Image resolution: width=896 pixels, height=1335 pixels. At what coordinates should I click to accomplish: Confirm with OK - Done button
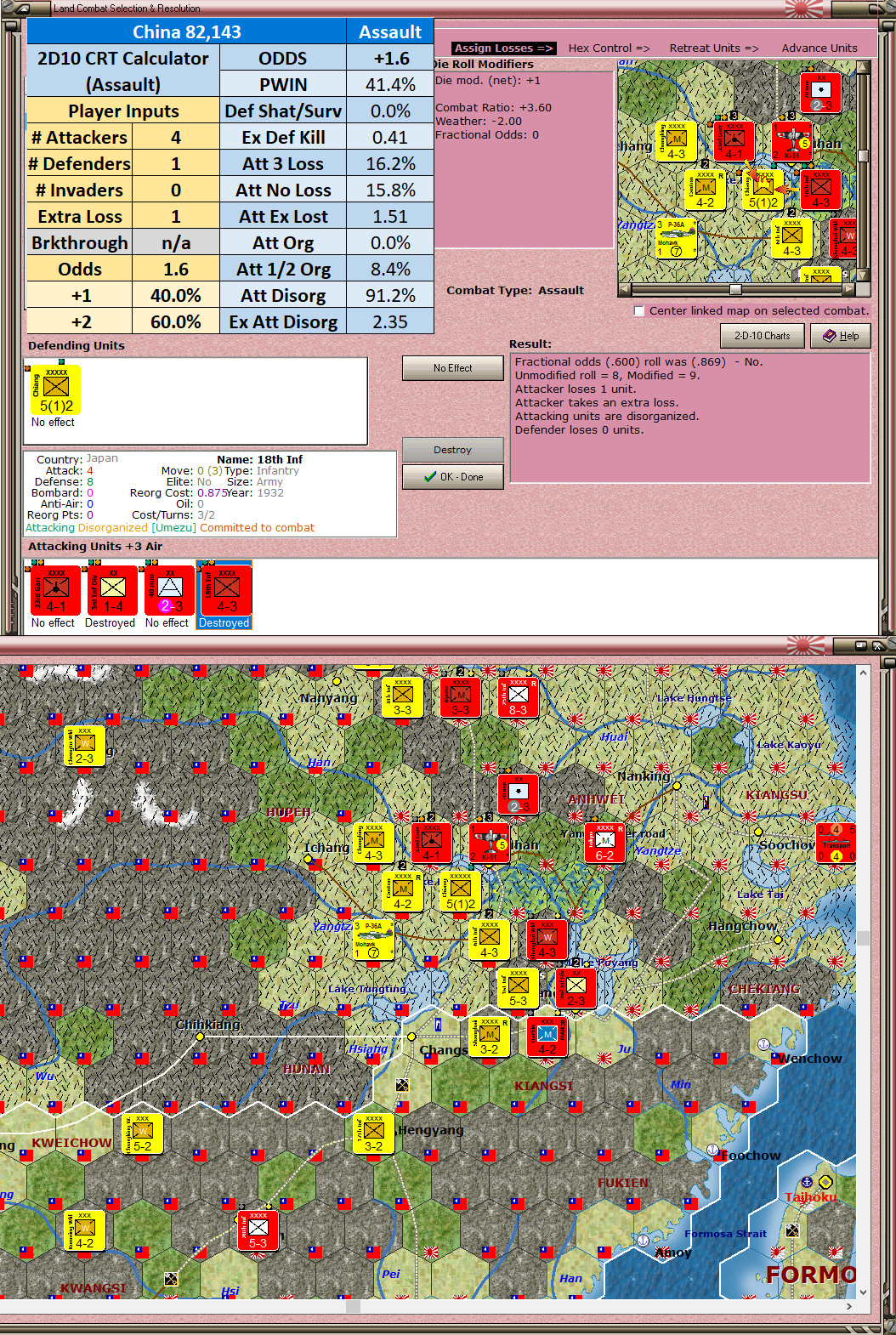452,477
